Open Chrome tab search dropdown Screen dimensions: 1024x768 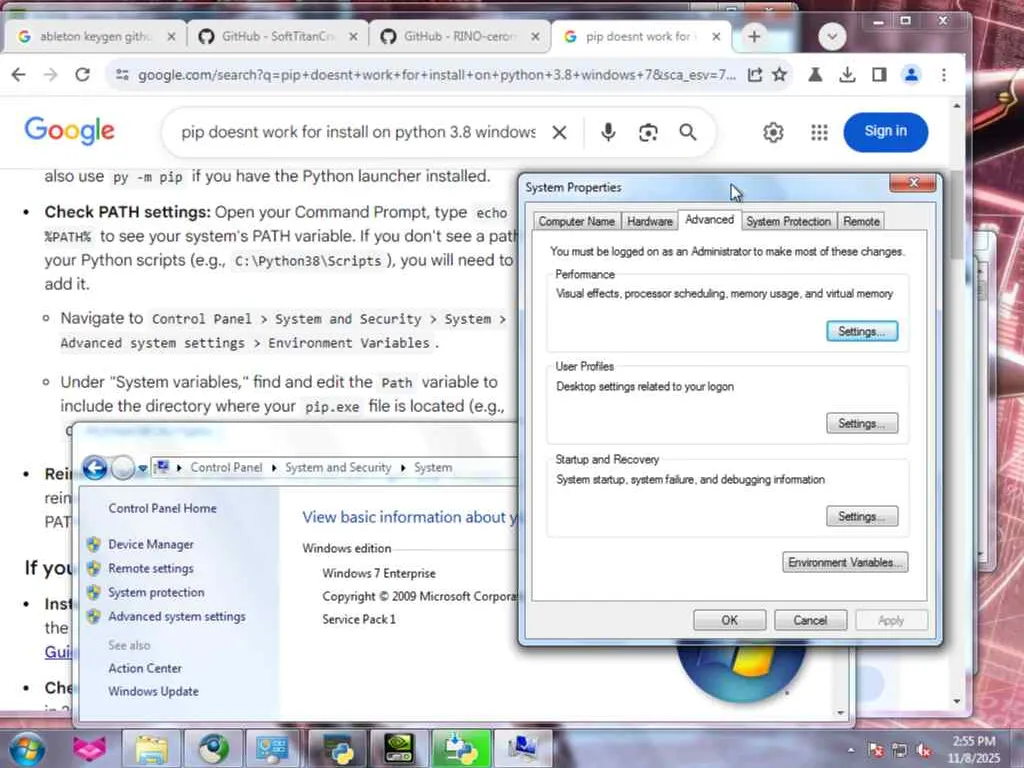[832, 37]
